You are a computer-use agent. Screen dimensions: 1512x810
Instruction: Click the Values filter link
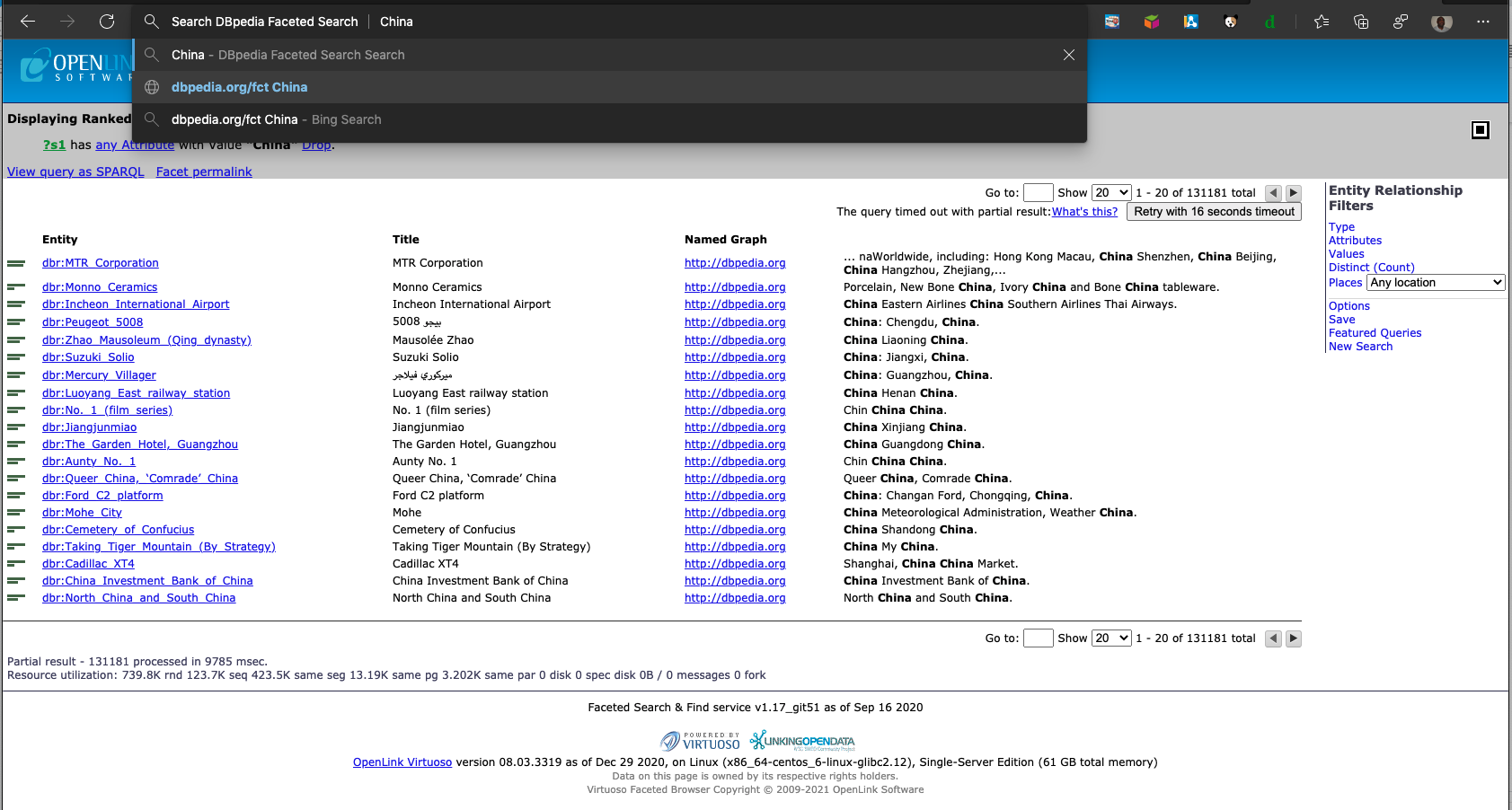1346,254
